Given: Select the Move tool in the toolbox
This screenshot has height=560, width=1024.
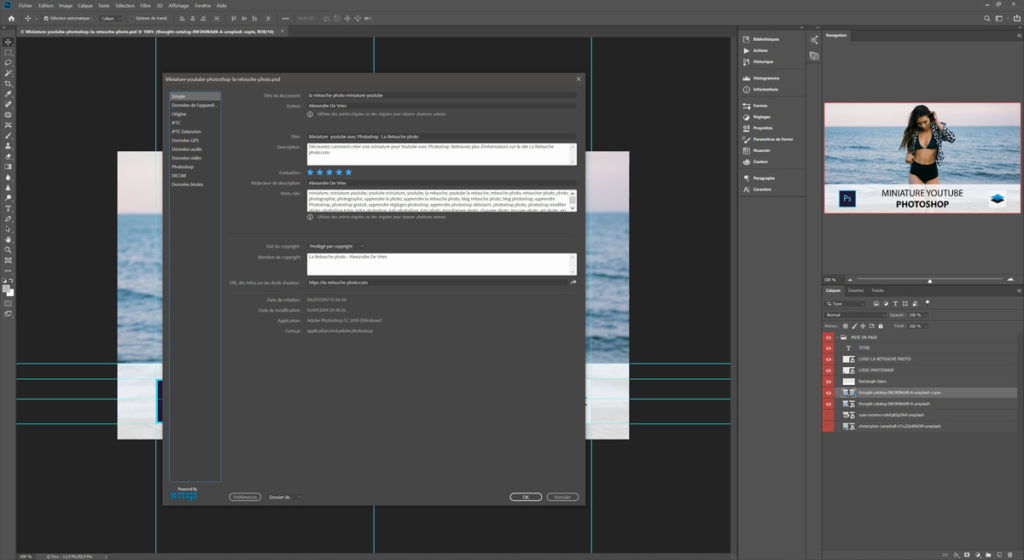Looking at the screenshot, I should tap(8, 42).
